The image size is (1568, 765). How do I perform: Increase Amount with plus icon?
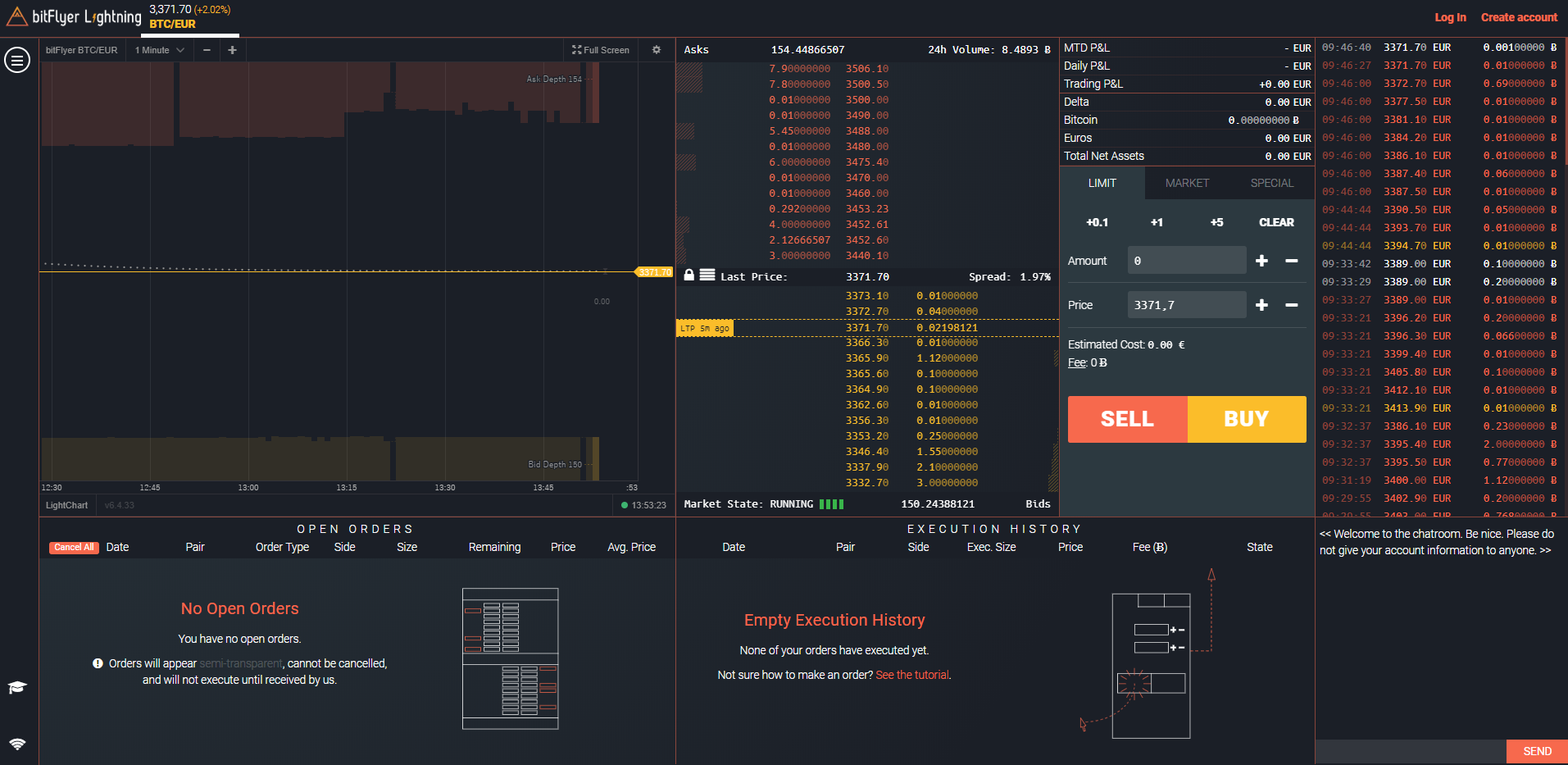[x=1261, y=261]
